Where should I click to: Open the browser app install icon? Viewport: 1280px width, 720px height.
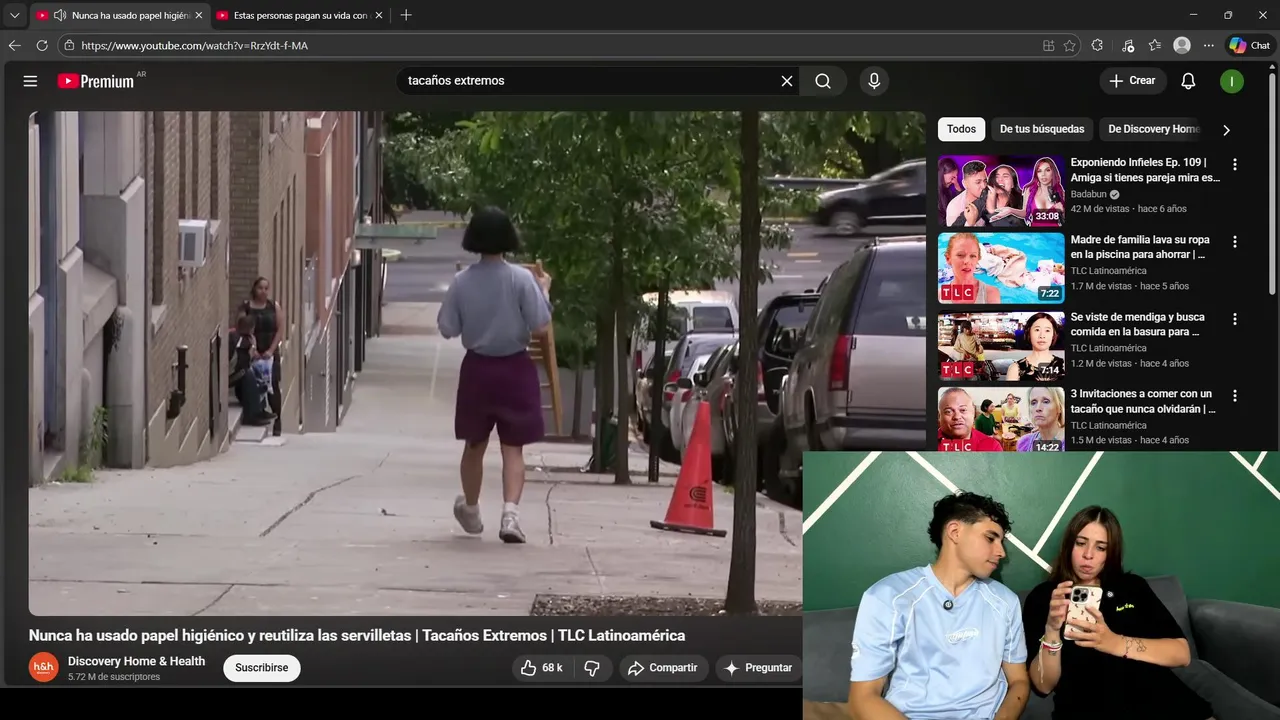pos(1048,45)
